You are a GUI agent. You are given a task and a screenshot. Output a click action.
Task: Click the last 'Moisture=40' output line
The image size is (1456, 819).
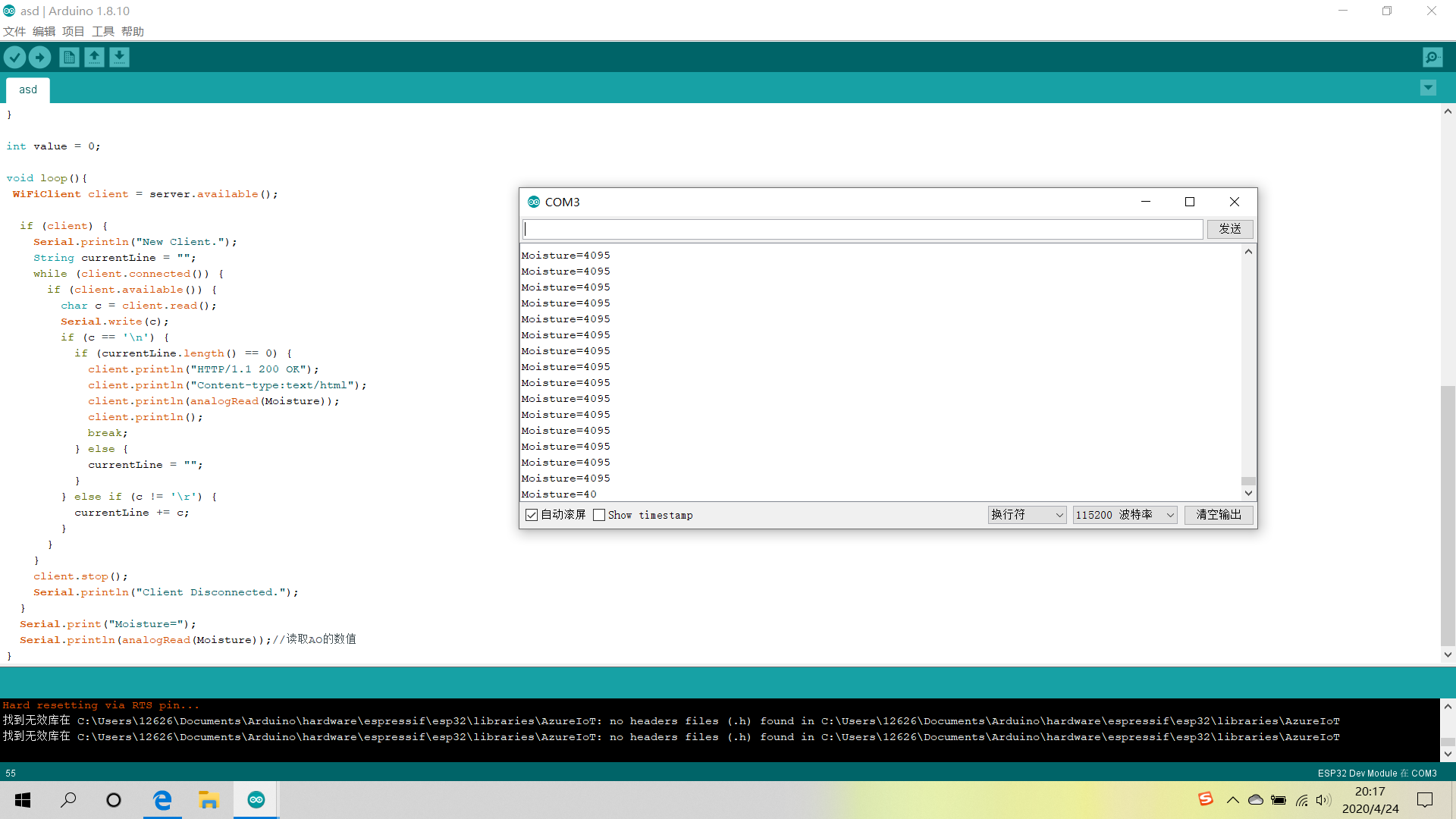point(559,494)
